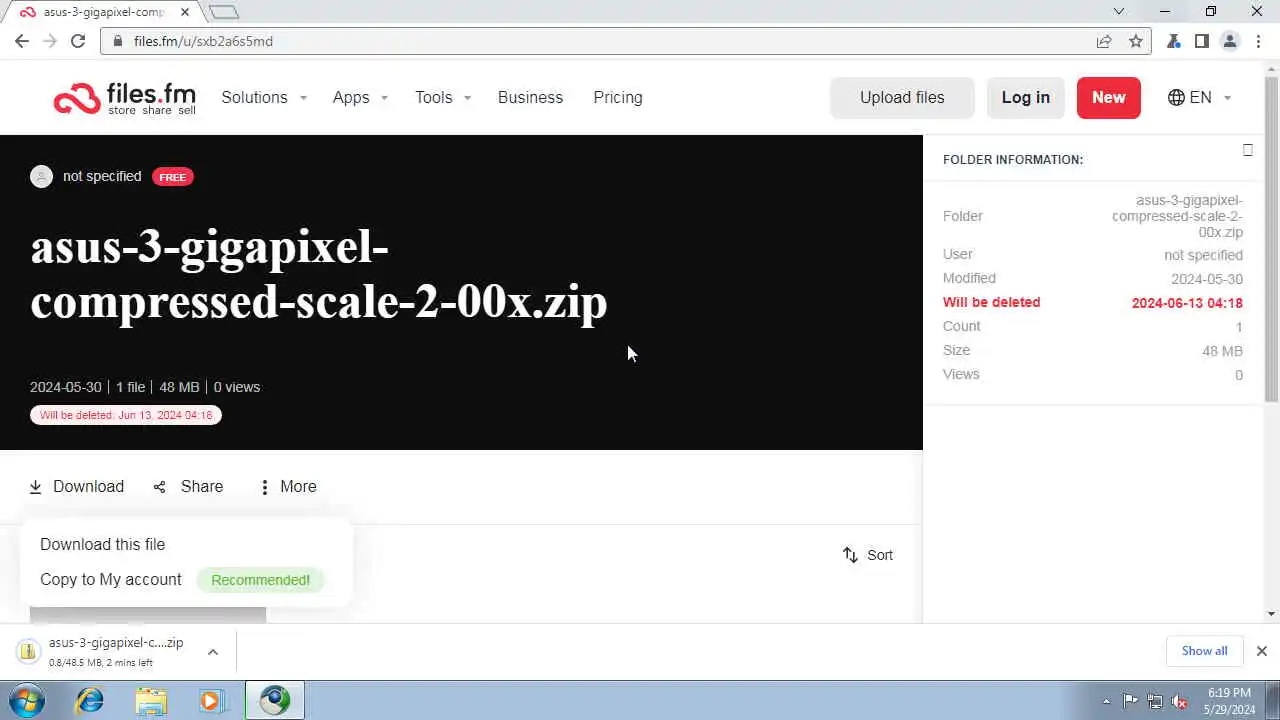Expand the Solutions menu
1280x720 pixels.
tap(264, 97)
